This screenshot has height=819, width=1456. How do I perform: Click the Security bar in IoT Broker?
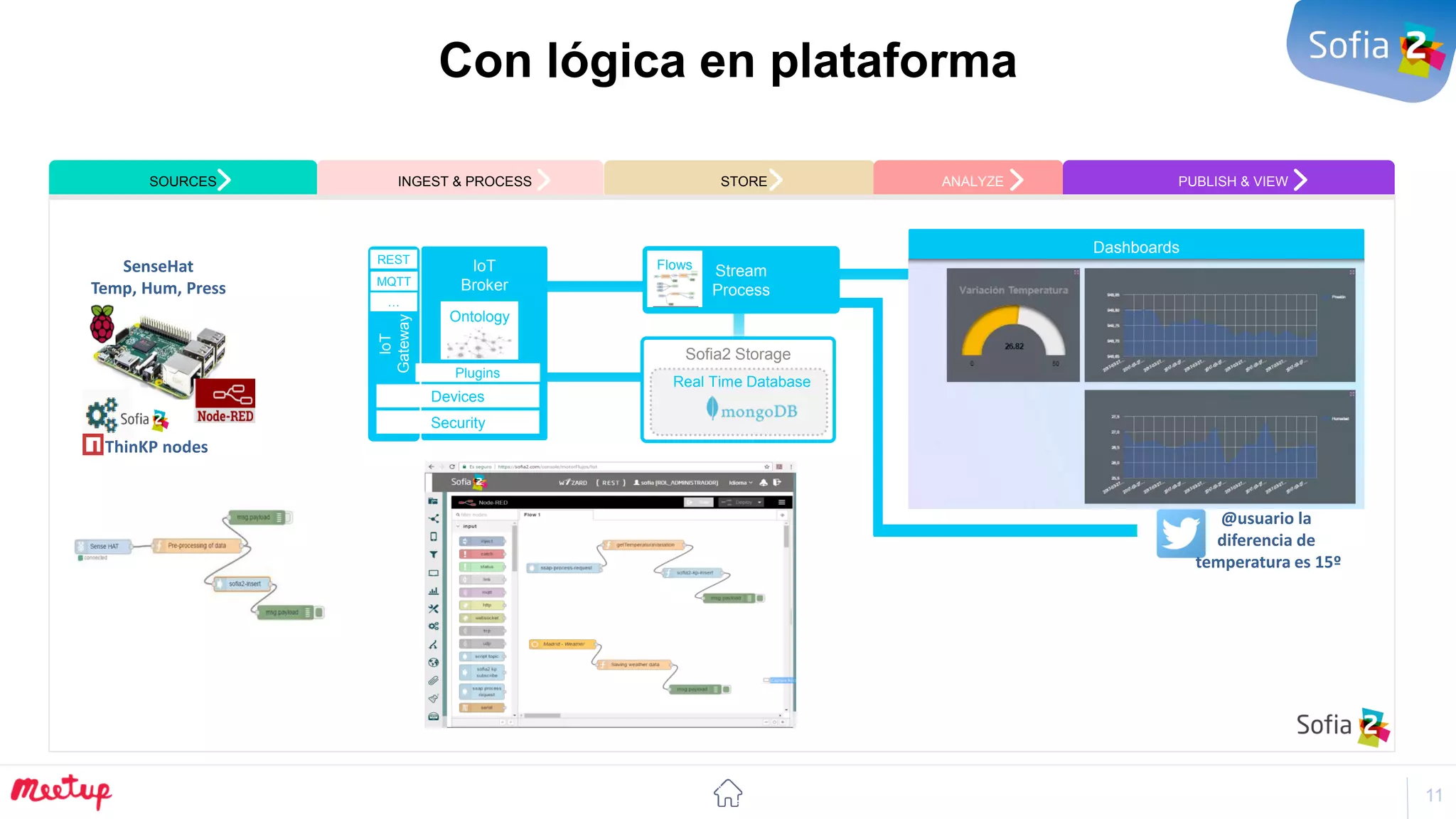tap(457, 422)
